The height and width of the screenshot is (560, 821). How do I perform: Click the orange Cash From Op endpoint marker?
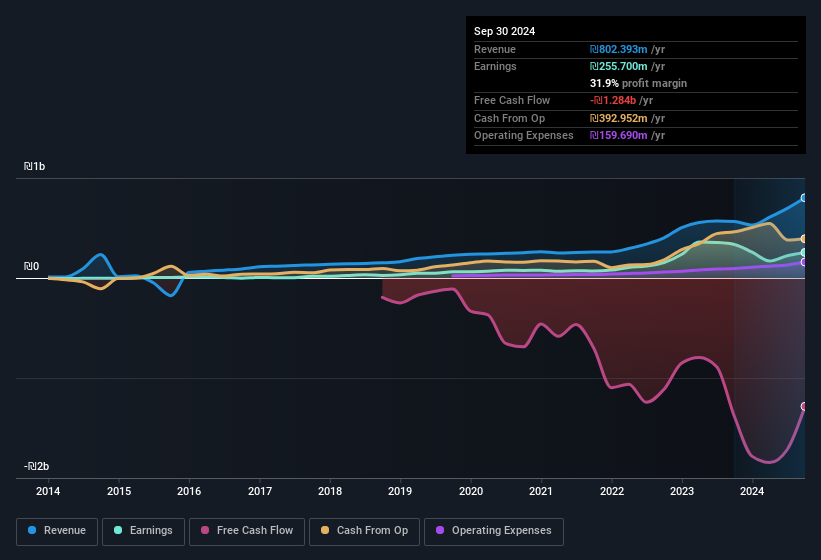pos(804,239)
